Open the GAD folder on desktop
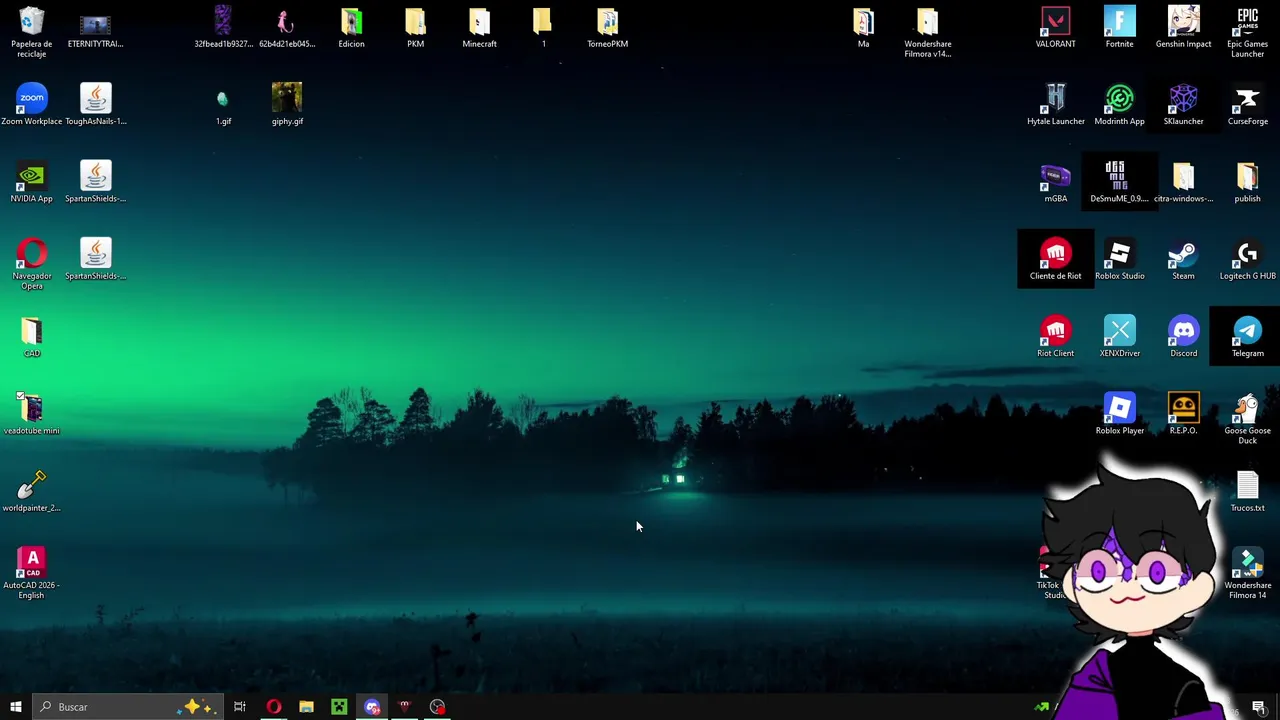Image resolution: width=1280 pixels, height=720 pixels. [x=31, y=337]
